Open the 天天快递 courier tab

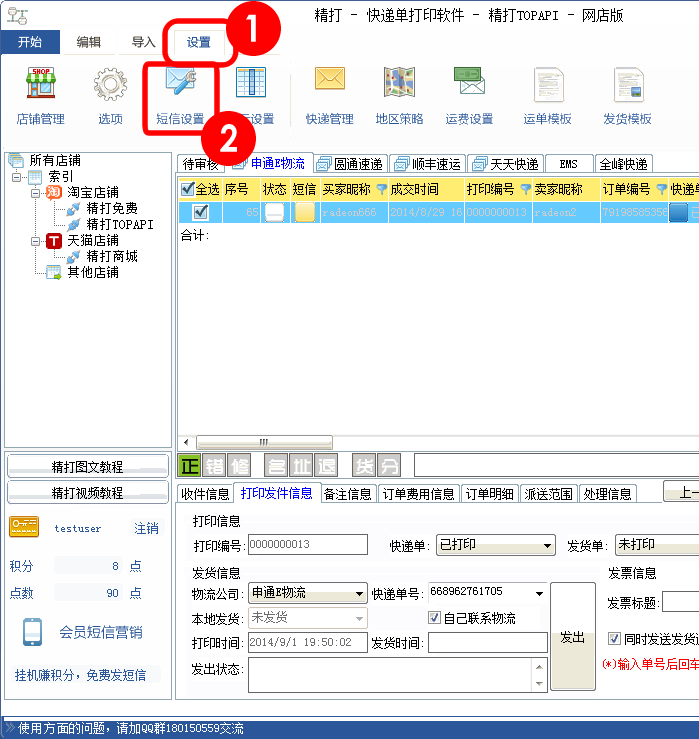pyautogui.click(x=506, y=164)
